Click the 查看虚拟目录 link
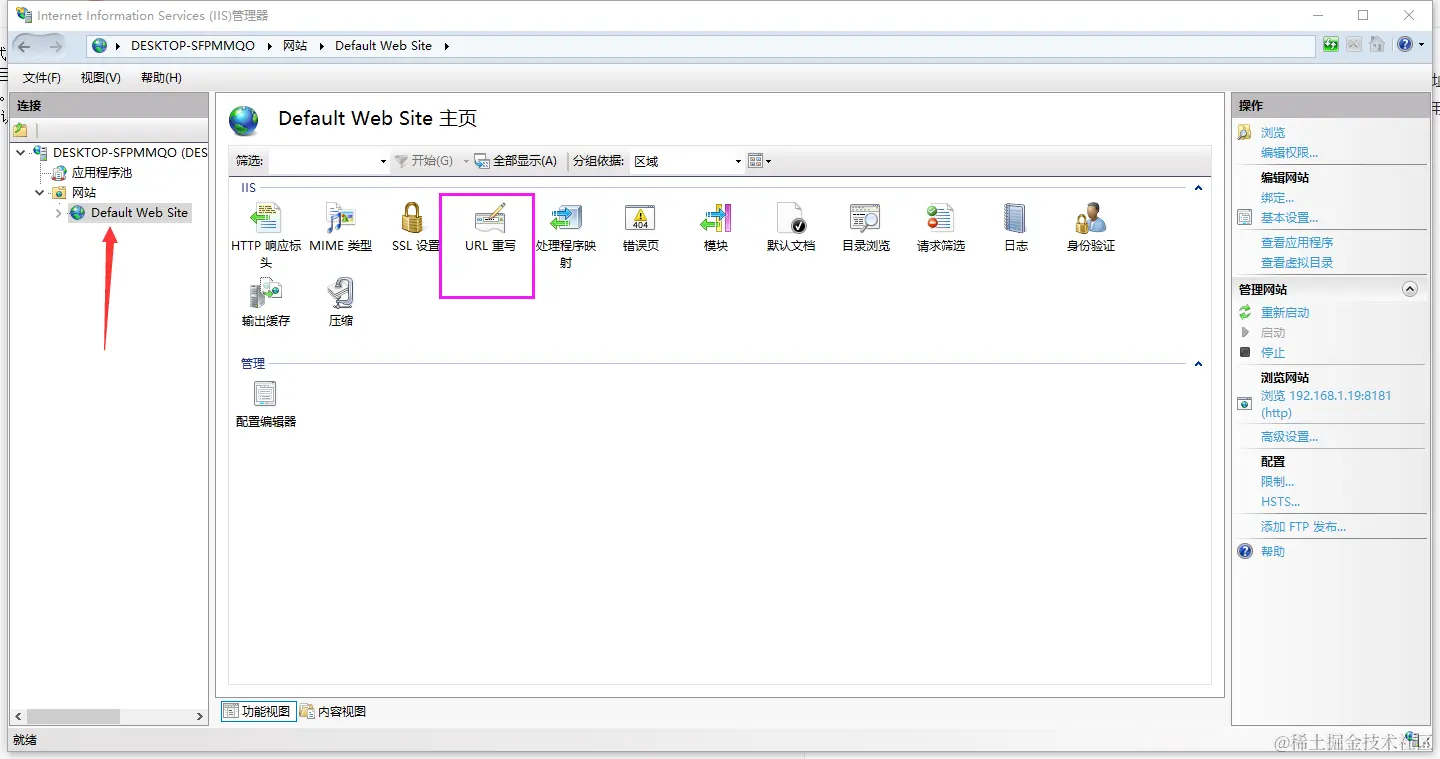 pos(1297,263)
